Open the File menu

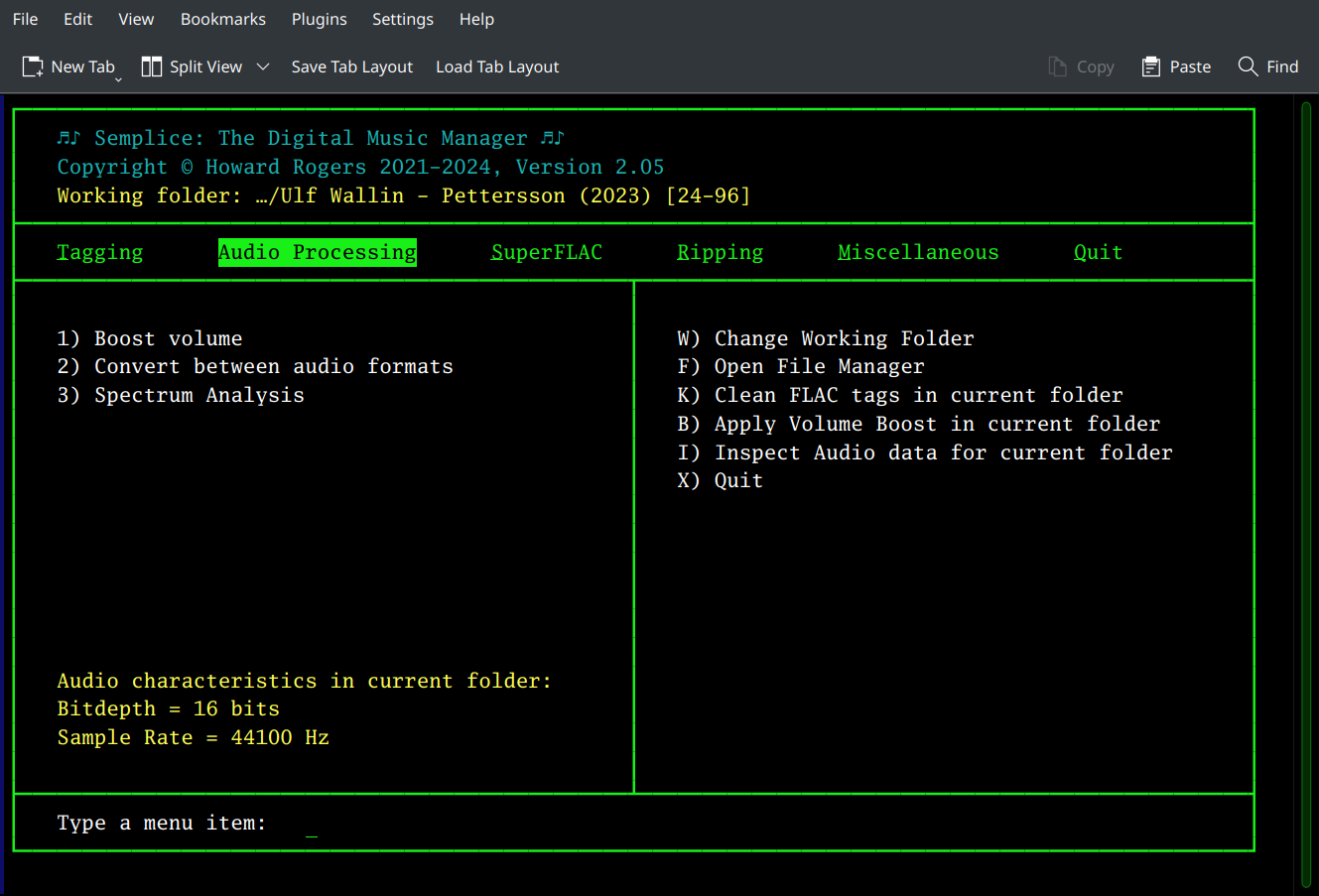24,19
